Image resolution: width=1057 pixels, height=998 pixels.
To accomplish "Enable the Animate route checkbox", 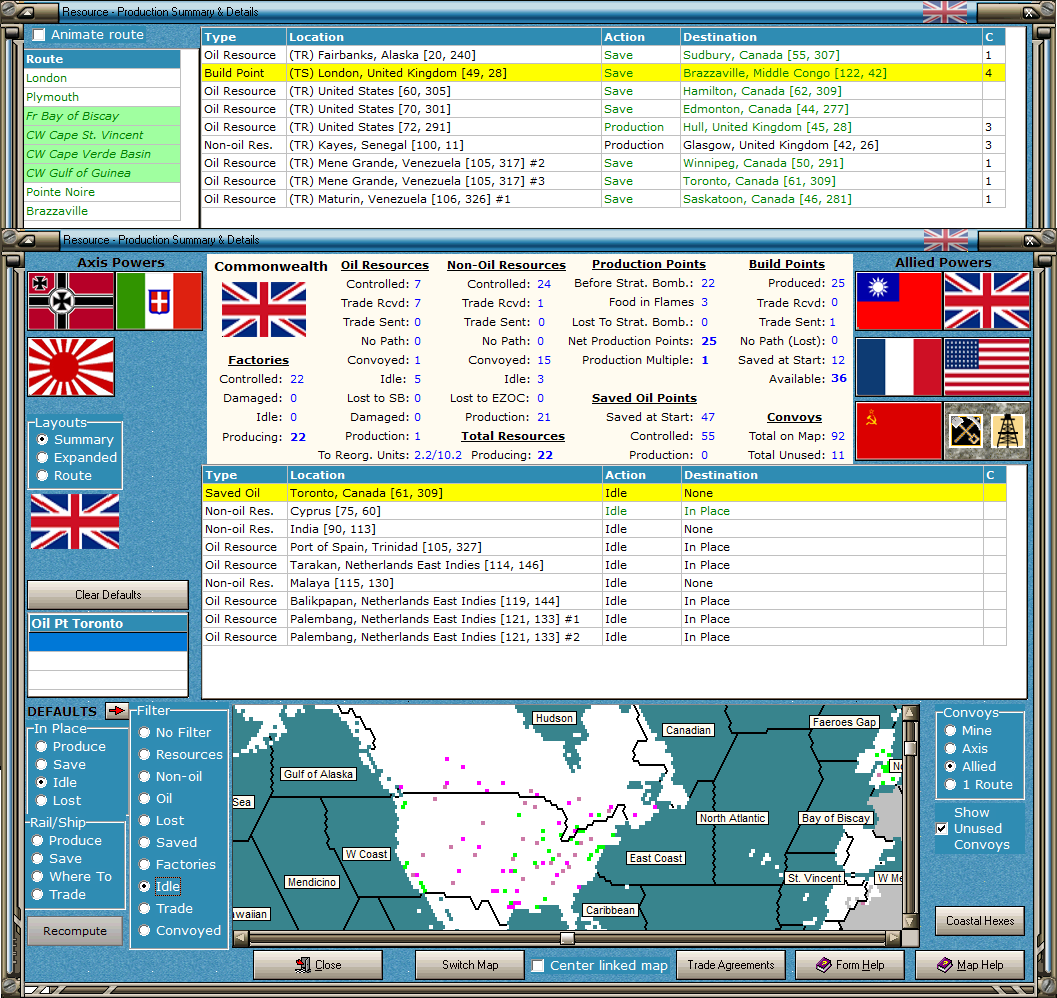I will tap(39, 34).
